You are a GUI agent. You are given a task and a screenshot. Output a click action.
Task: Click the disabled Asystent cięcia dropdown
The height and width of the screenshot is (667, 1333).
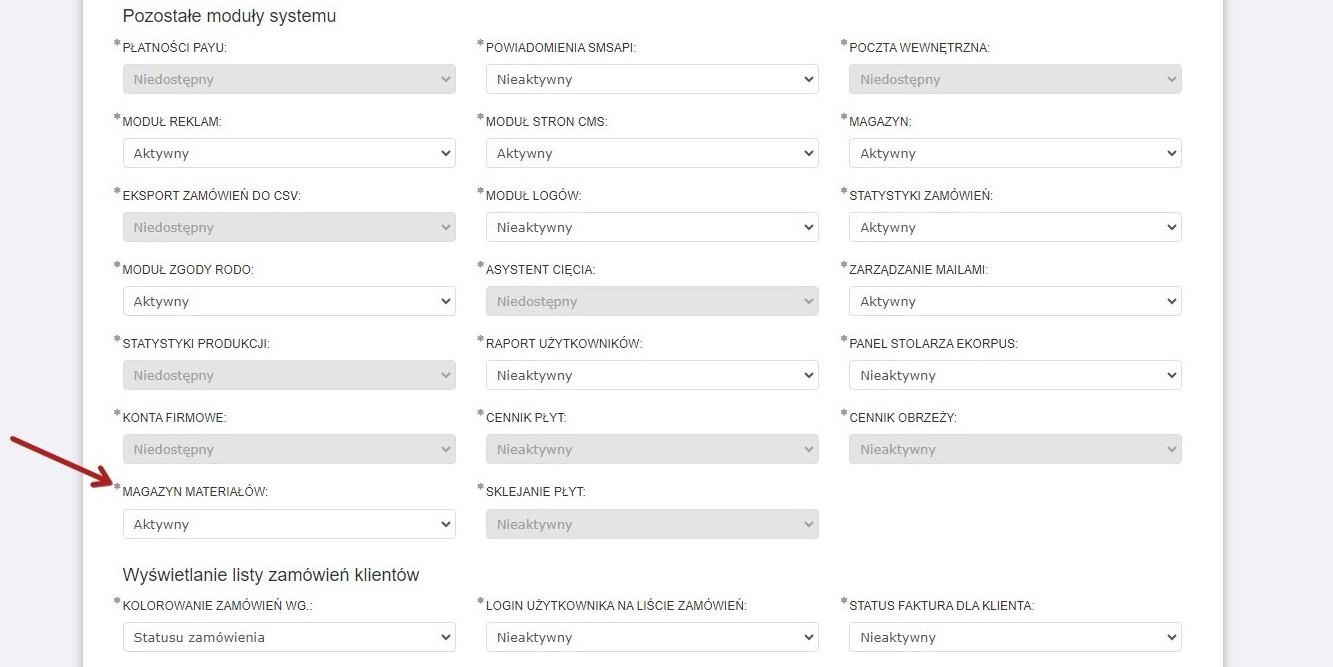coord(651,301)
